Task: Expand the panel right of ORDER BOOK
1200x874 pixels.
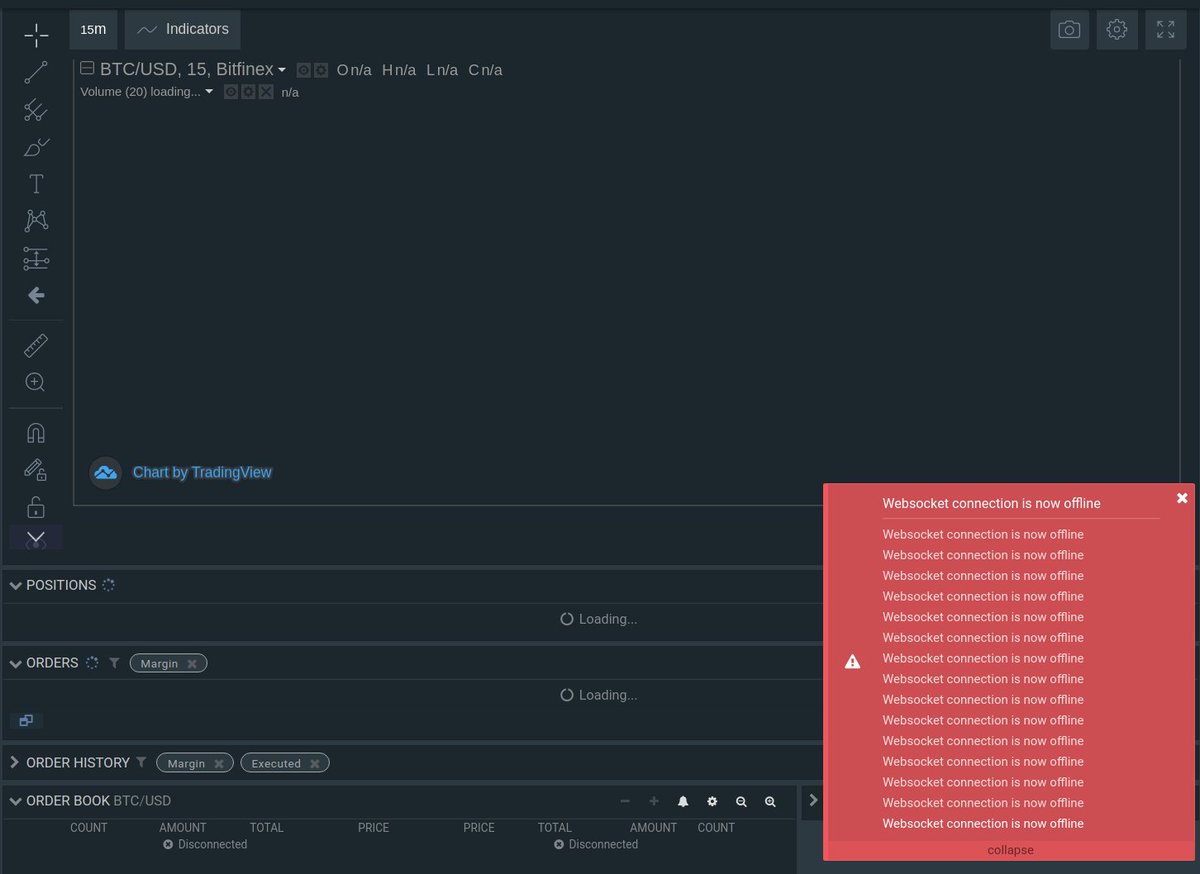Action: [813, 800]
